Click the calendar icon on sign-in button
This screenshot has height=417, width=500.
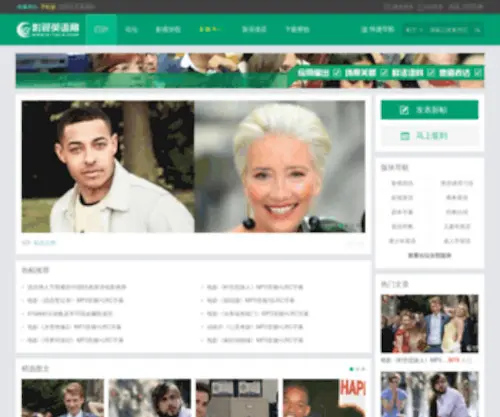tap(405, 136)
